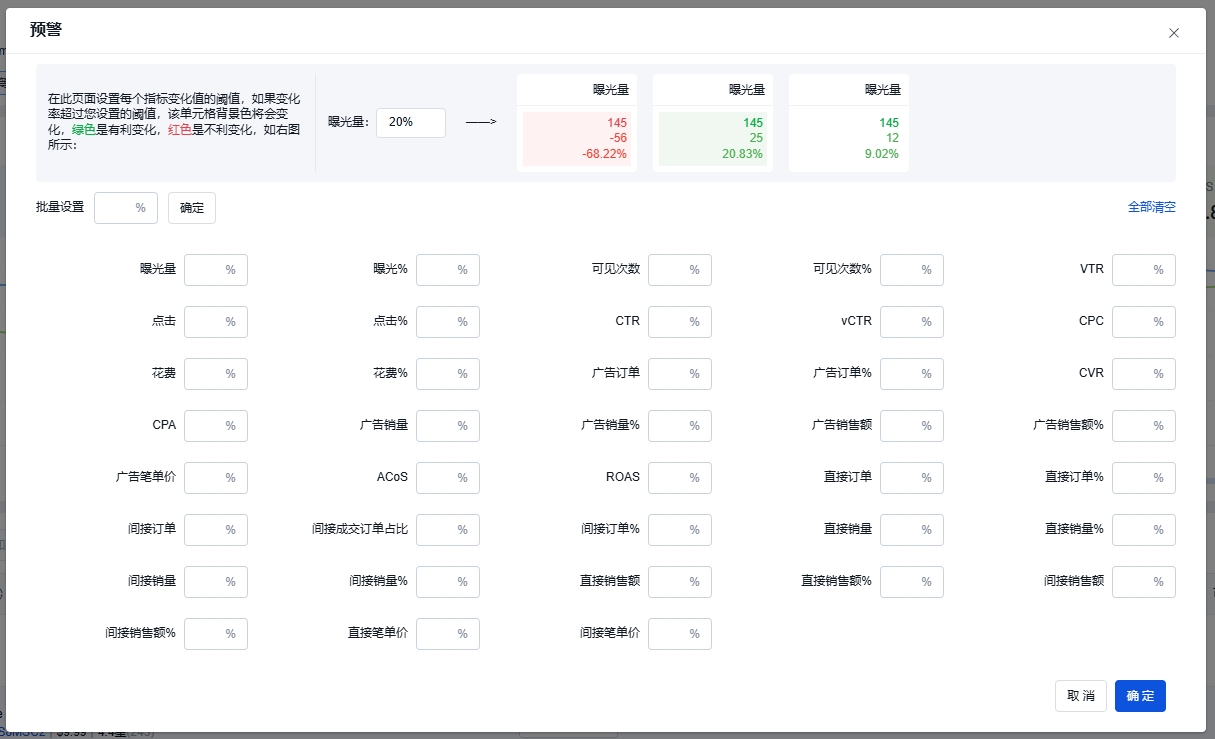Click the 间接成交订单占比 input box
Viewport: 1215px width, 739px height.
point(442,530)
